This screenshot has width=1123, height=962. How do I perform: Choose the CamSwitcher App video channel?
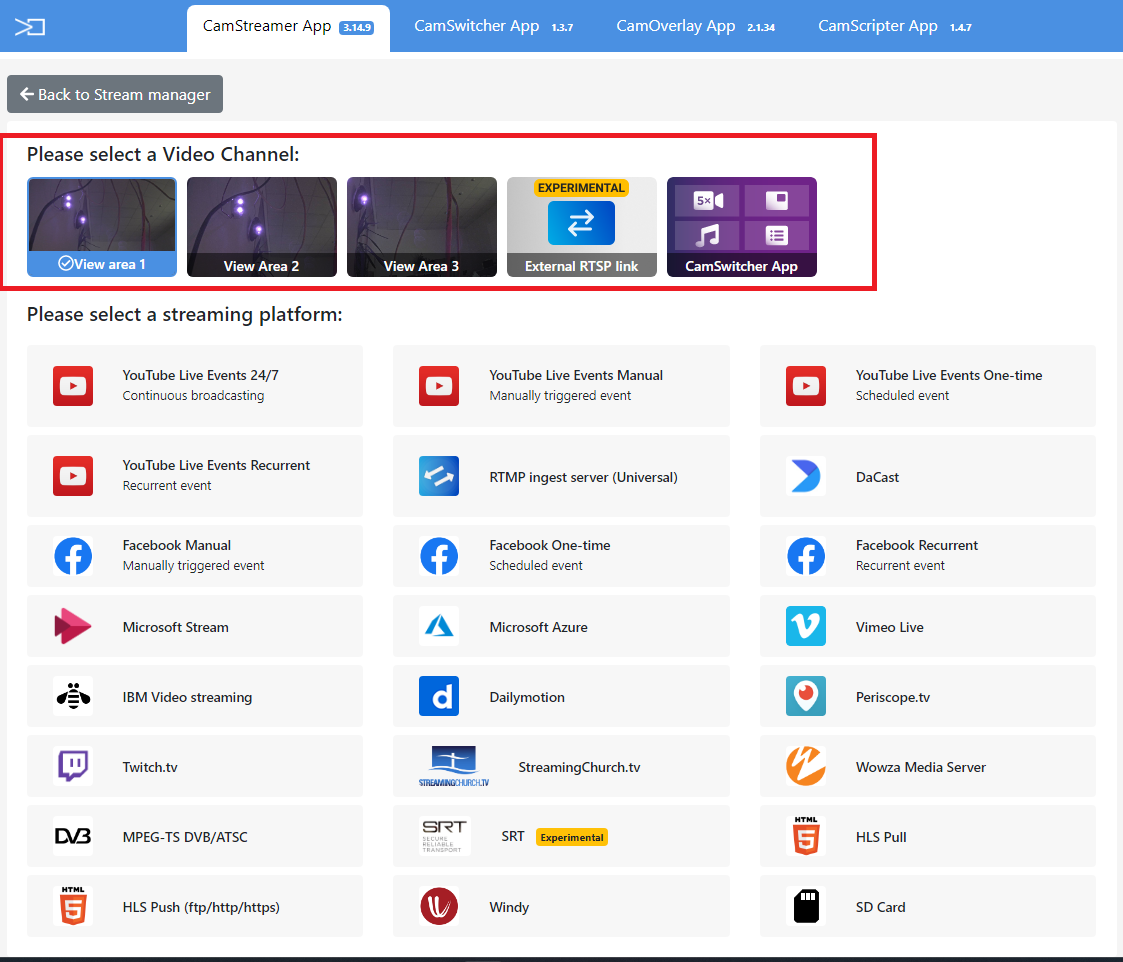(741, 226)
